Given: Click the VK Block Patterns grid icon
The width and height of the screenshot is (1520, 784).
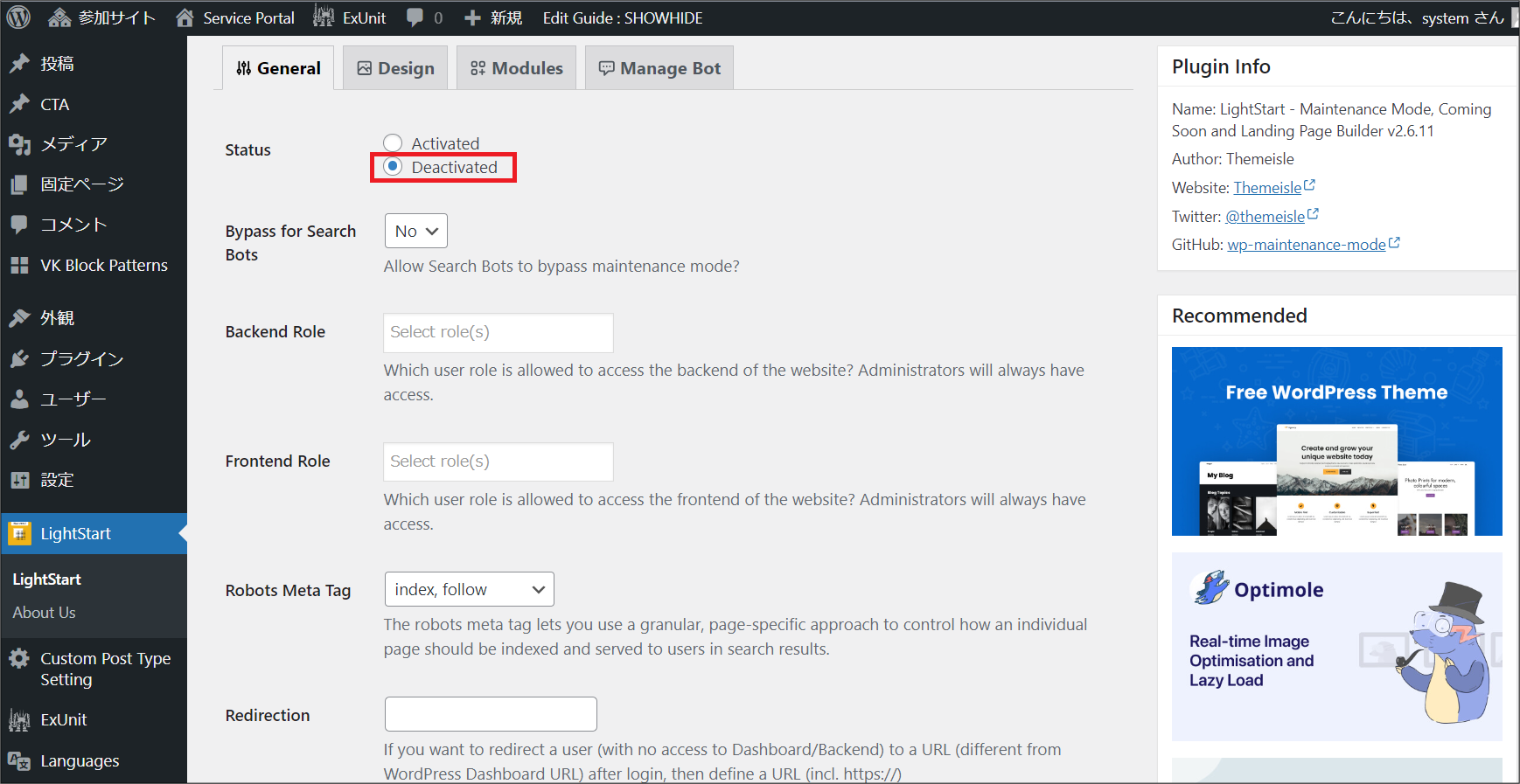Looking at the screenshot, I should 19,265.
